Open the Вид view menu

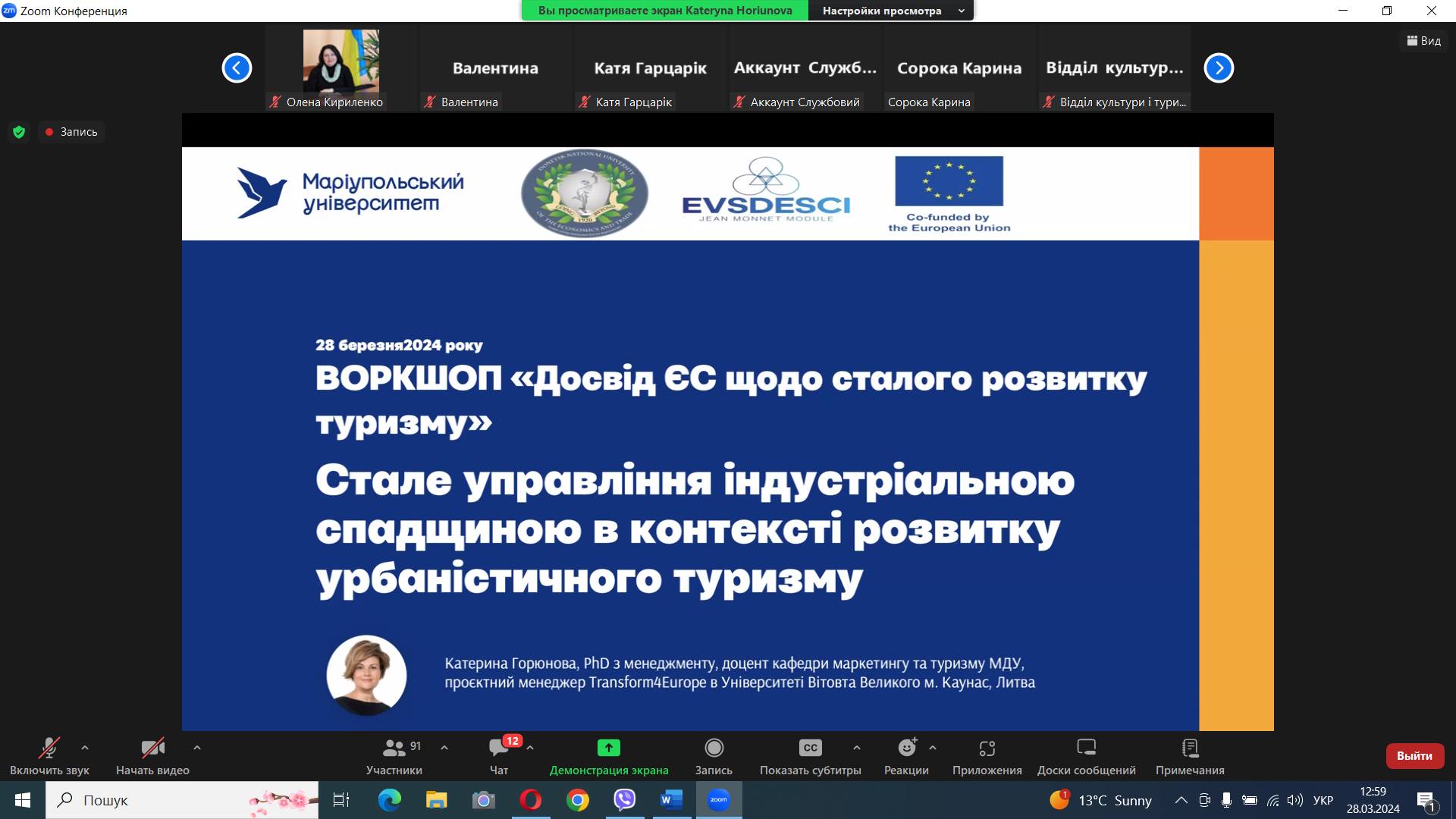click(x=1423, y=41)
